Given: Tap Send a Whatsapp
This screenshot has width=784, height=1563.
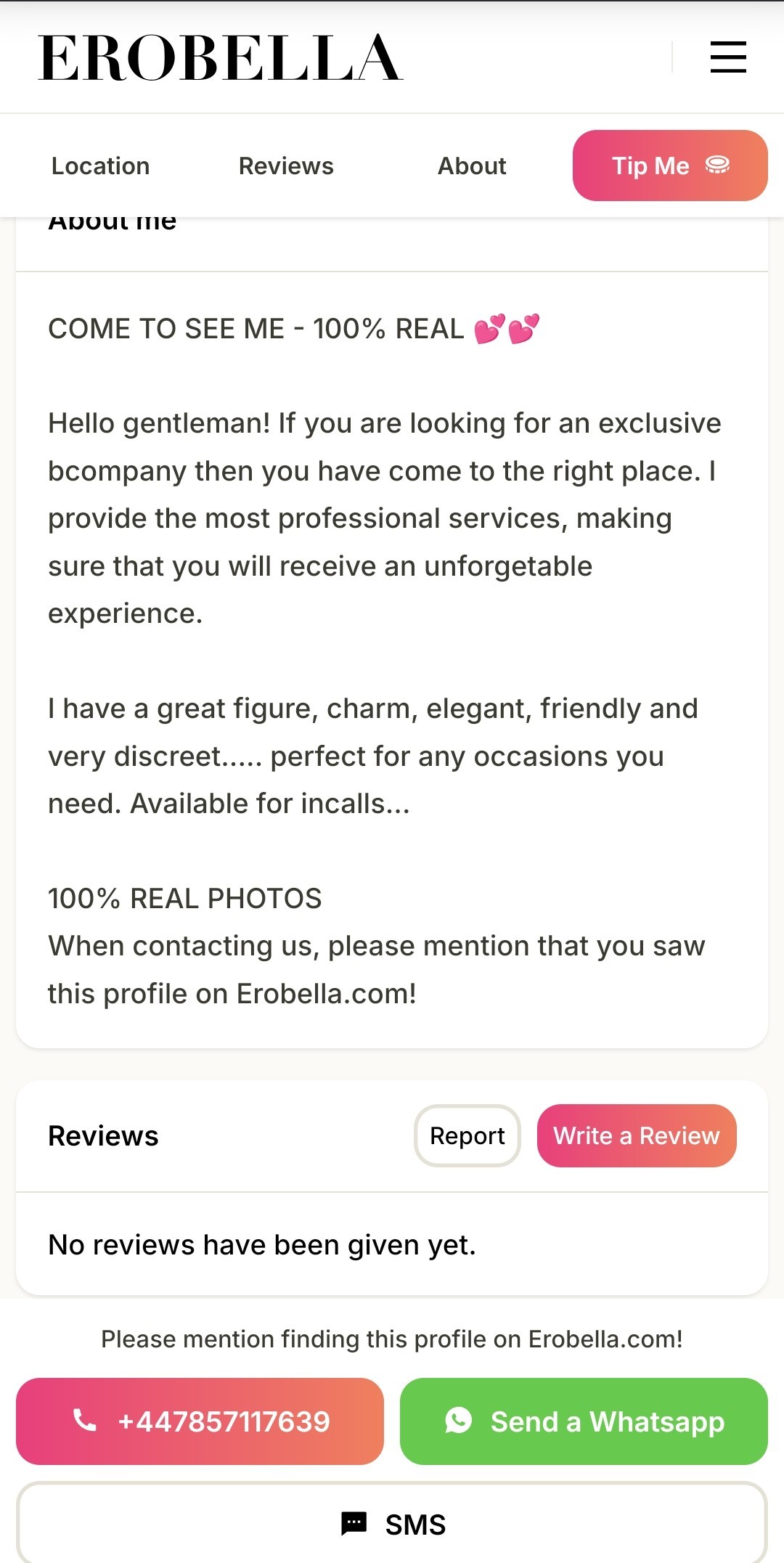Looking at the screenshot, I should coord(607,1421).
